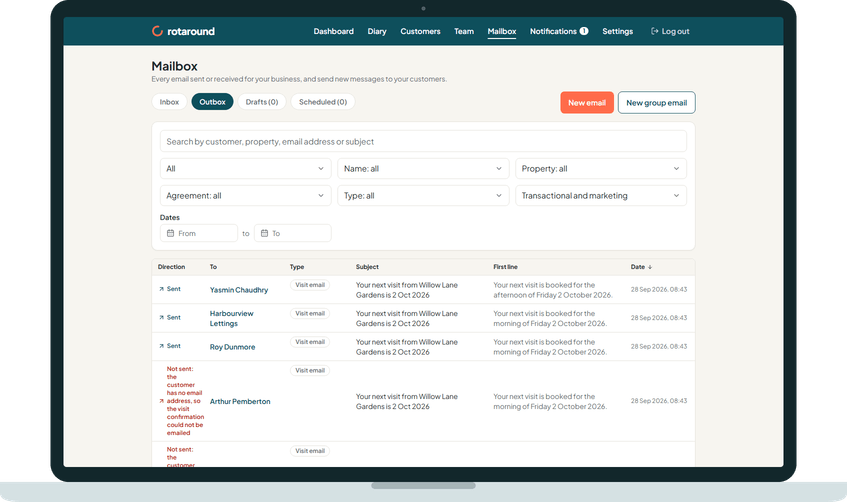Screen dimensions: 847x502
Task: Click sent arrow icon in Roy Dunmore row
Action: [x=161, y=346]
